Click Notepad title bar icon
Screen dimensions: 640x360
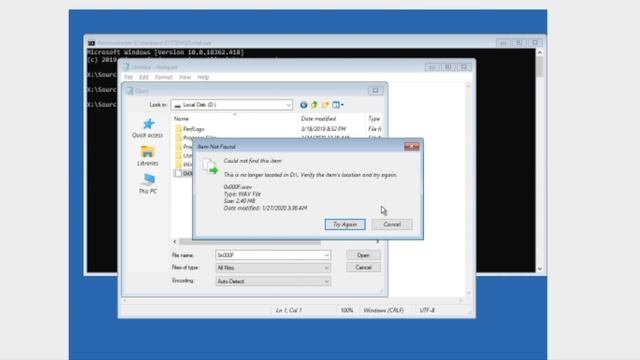coord(126,67)
